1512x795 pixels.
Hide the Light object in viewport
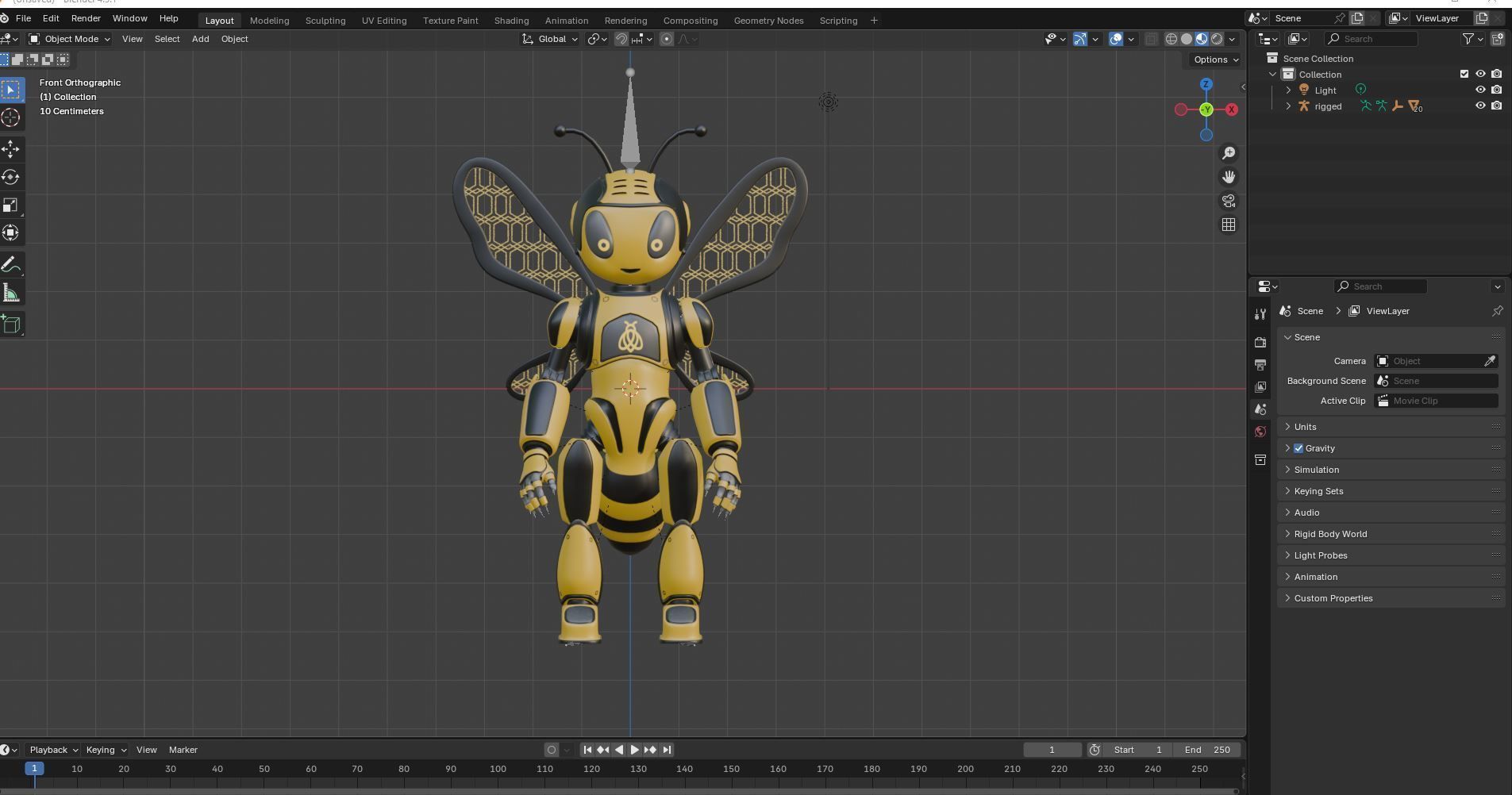coord(1480,90)
